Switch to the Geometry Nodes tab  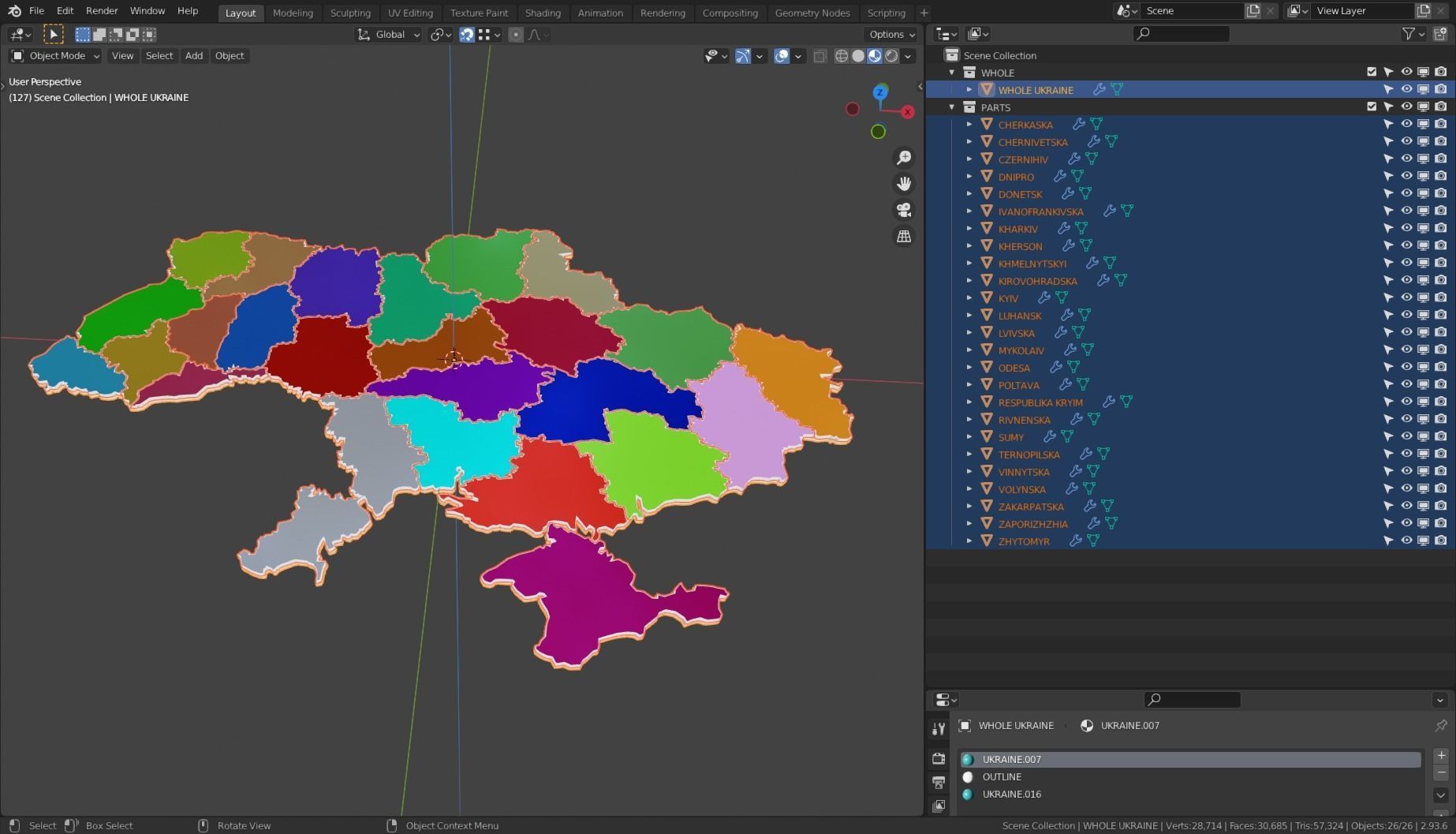(x=812, y=13)
